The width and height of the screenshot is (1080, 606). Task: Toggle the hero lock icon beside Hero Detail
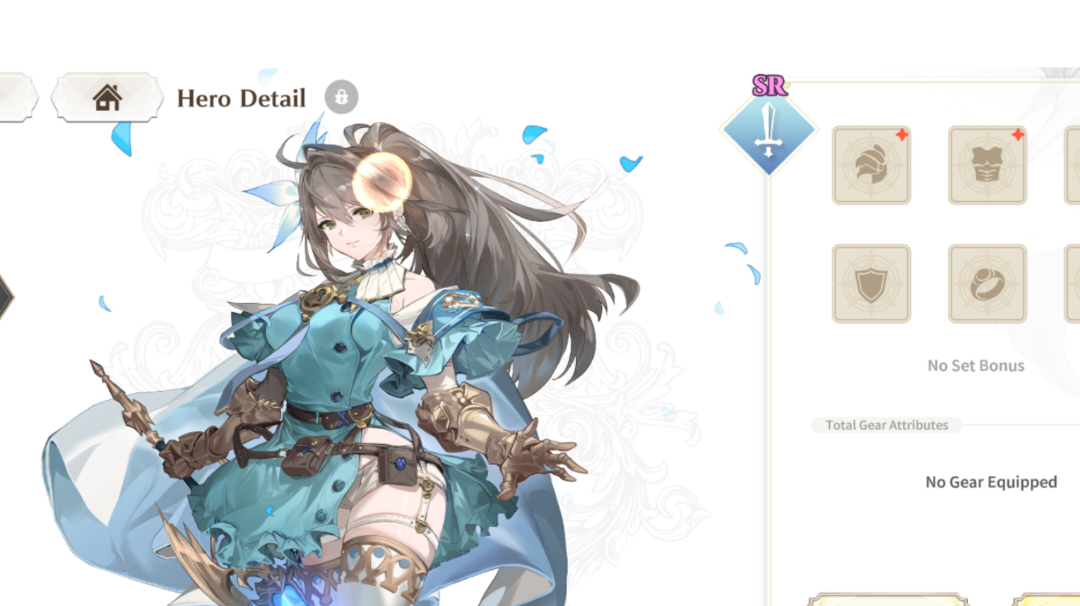pos(342,97)
